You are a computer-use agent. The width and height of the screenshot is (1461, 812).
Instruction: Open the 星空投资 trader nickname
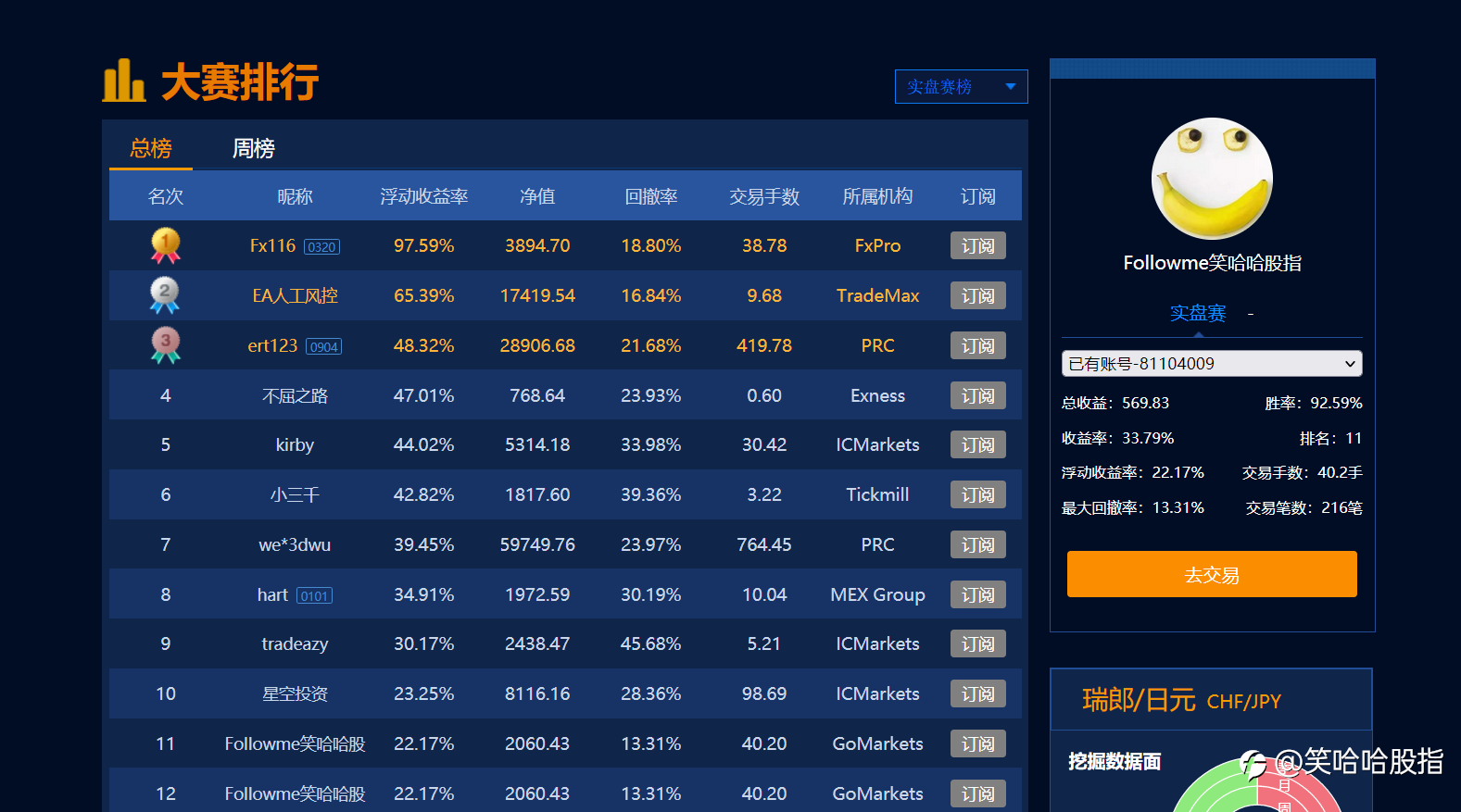pyautogui.click(x=295, y=693)
